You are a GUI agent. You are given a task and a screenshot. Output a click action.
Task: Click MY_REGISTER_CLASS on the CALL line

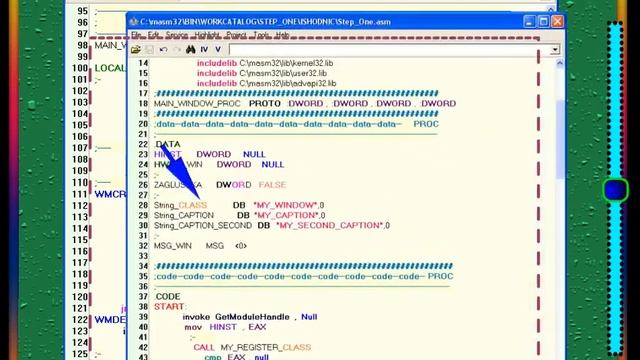[x=266, y=348]
